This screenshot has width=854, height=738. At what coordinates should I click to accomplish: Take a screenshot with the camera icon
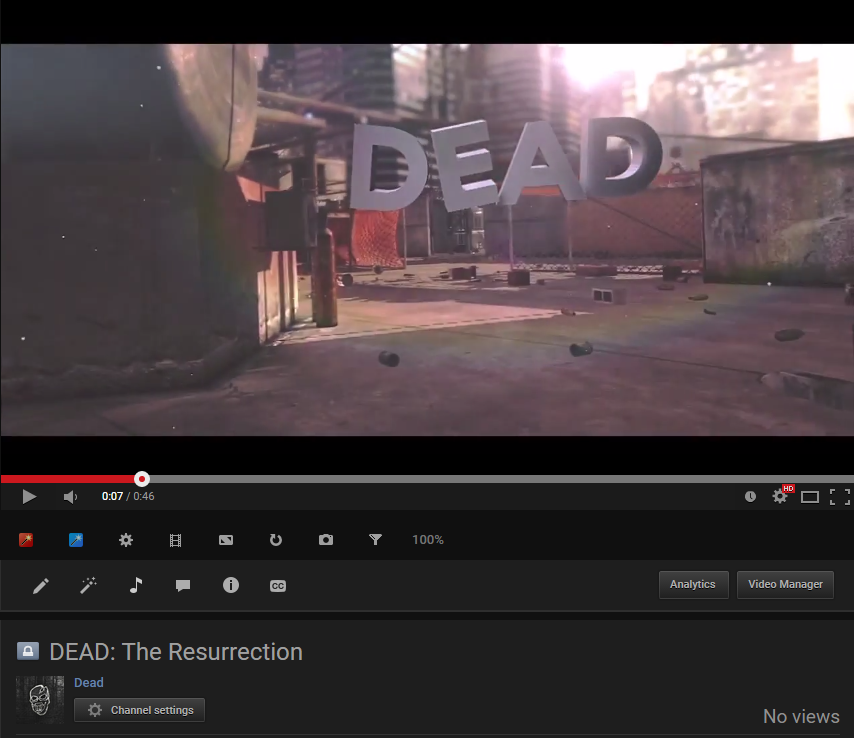(x=326, y=540)
